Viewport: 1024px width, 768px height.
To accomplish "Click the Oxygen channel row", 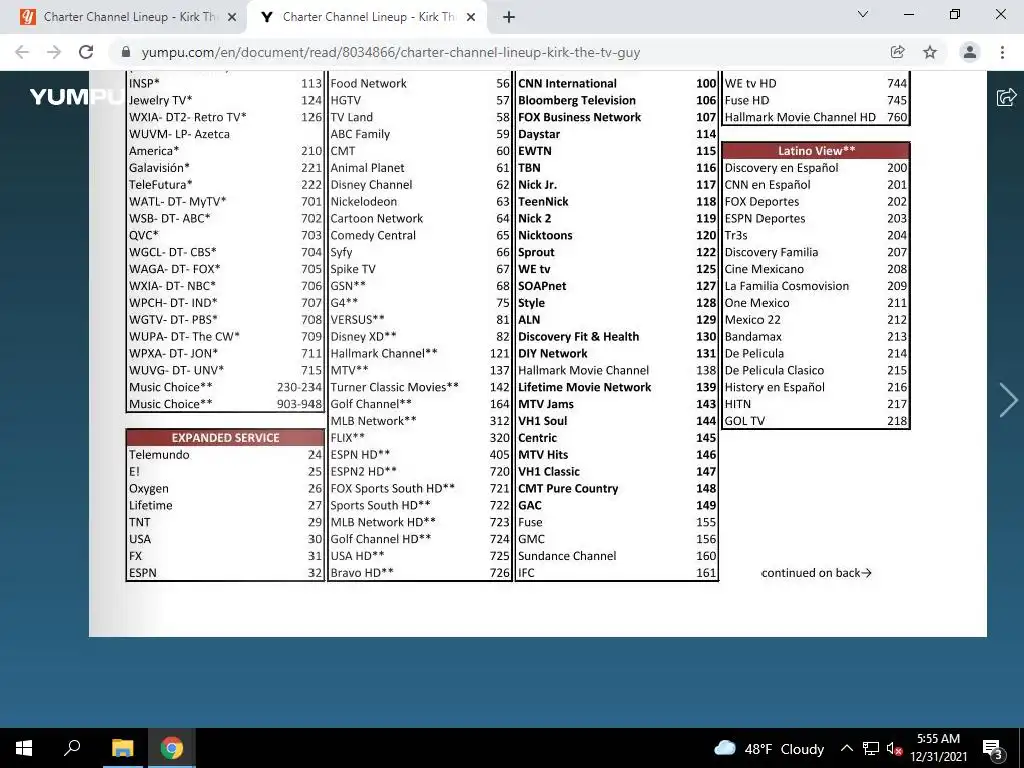I will pos(225,488).
